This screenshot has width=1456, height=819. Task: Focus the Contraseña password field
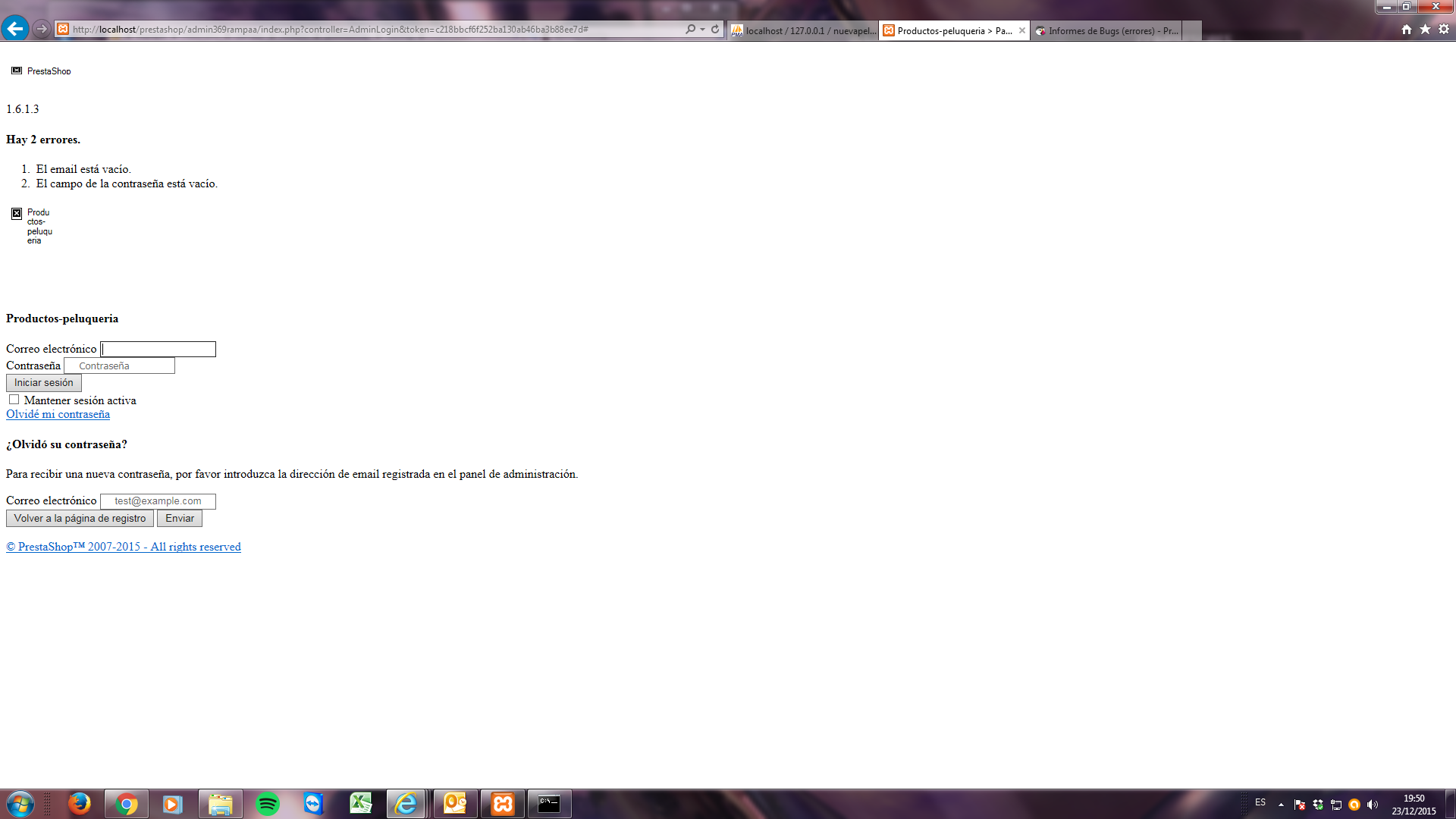(120, 366)
